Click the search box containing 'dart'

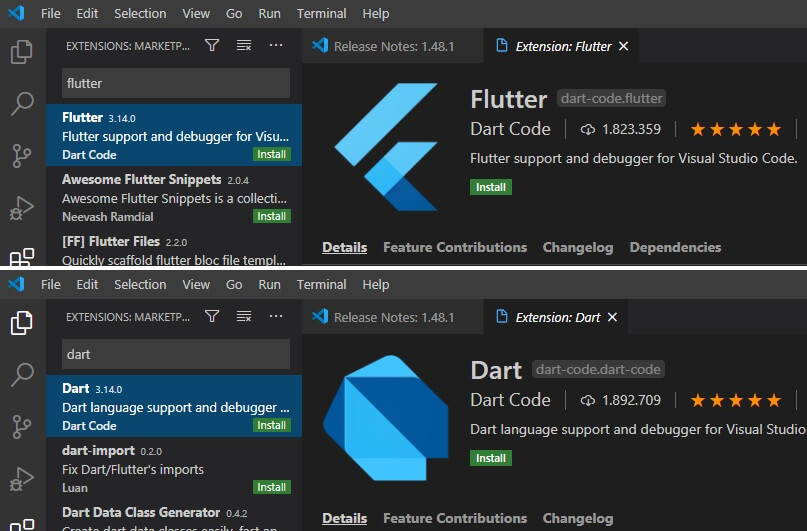pyautogui.click(x=176, y=354)
